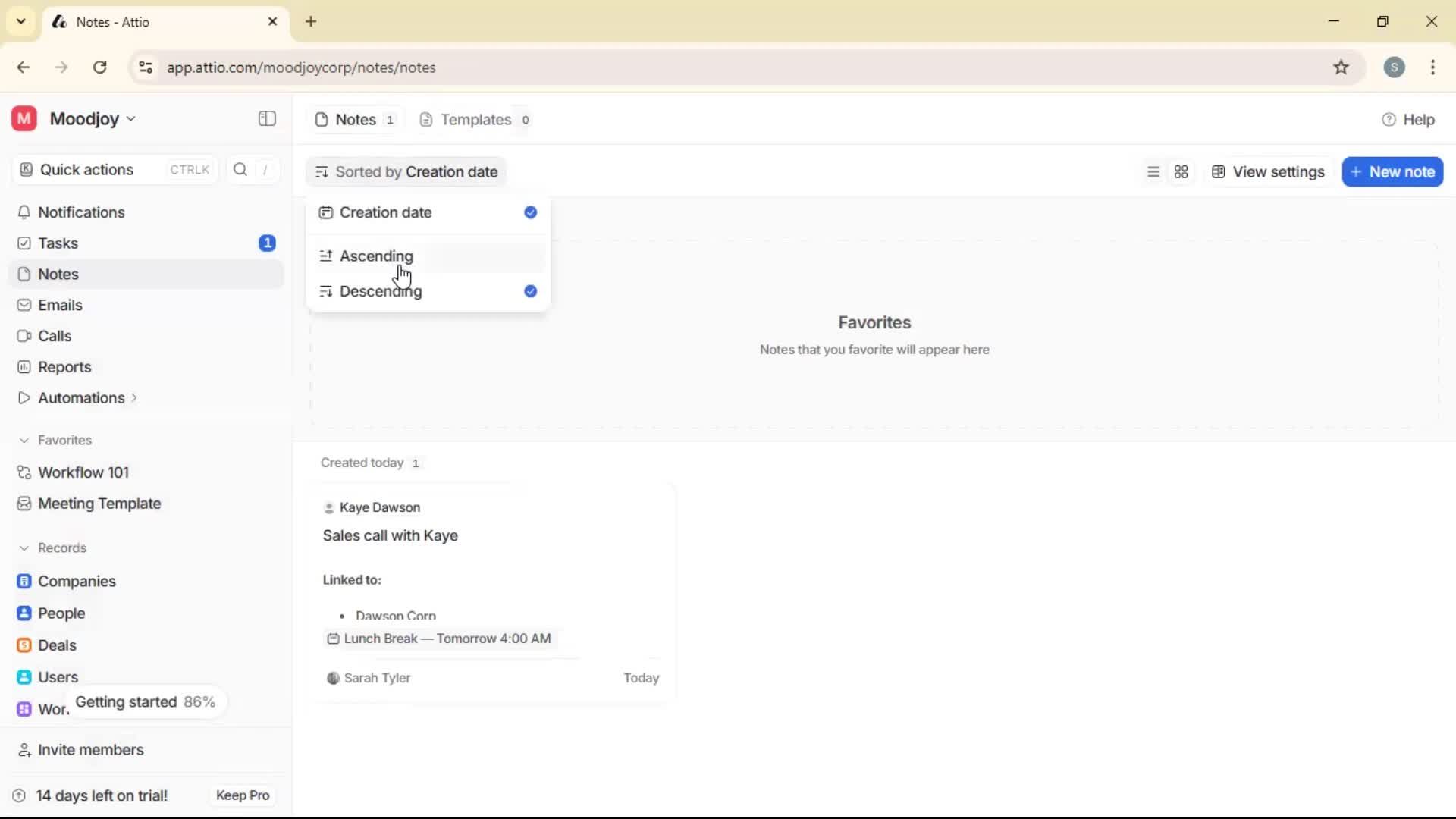The width and height of the screenshot is (1456, 819).
Task: Click Invite members
Action: [x=89, y=750]
